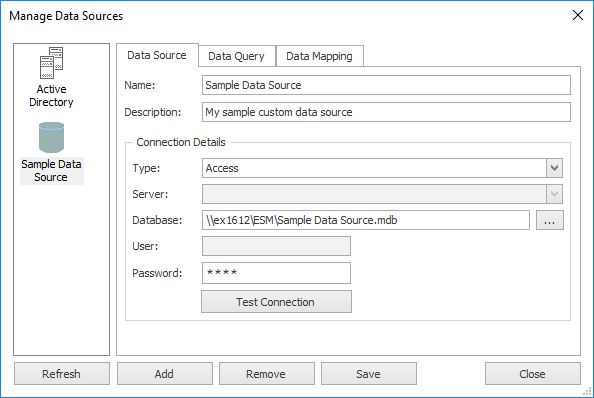
Task: Click the window resize grip
Action: (x=588, y=392)
